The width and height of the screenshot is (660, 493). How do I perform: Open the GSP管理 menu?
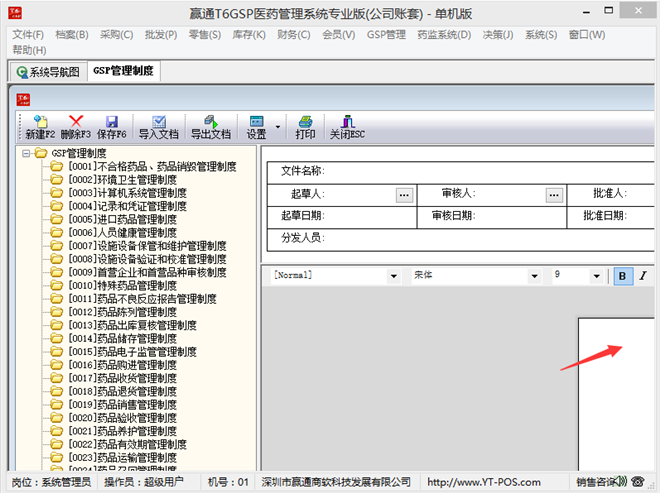(x=386, y=34)
